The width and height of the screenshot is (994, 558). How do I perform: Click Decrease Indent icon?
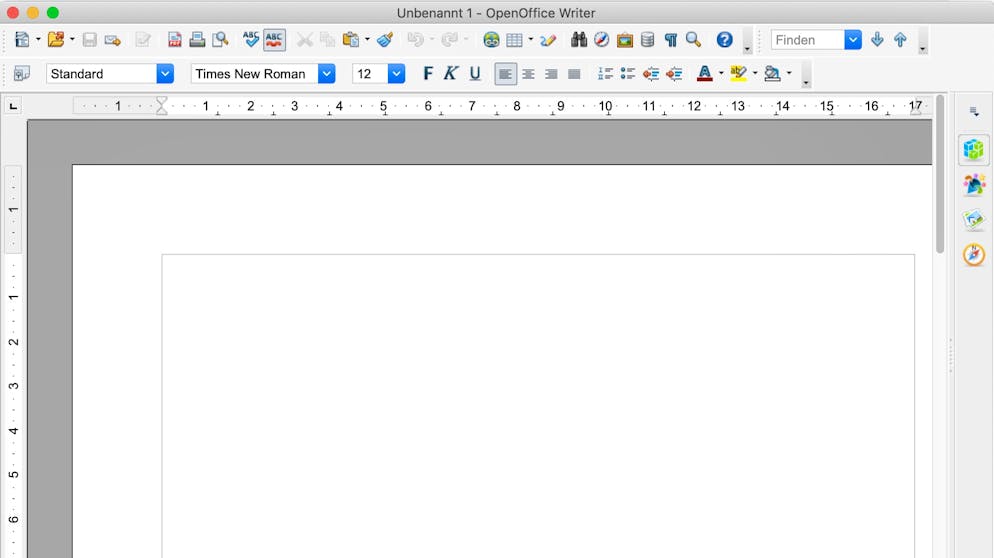650,74
